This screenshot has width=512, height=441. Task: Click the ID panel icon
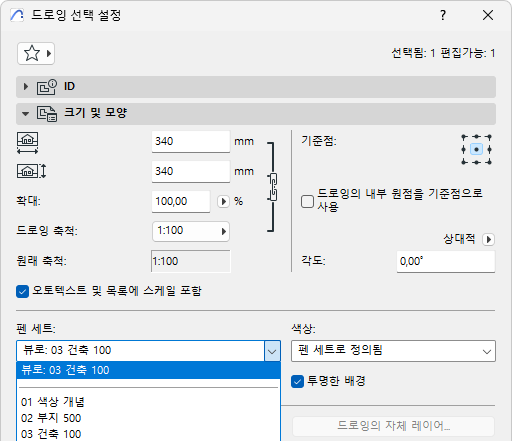47,87
